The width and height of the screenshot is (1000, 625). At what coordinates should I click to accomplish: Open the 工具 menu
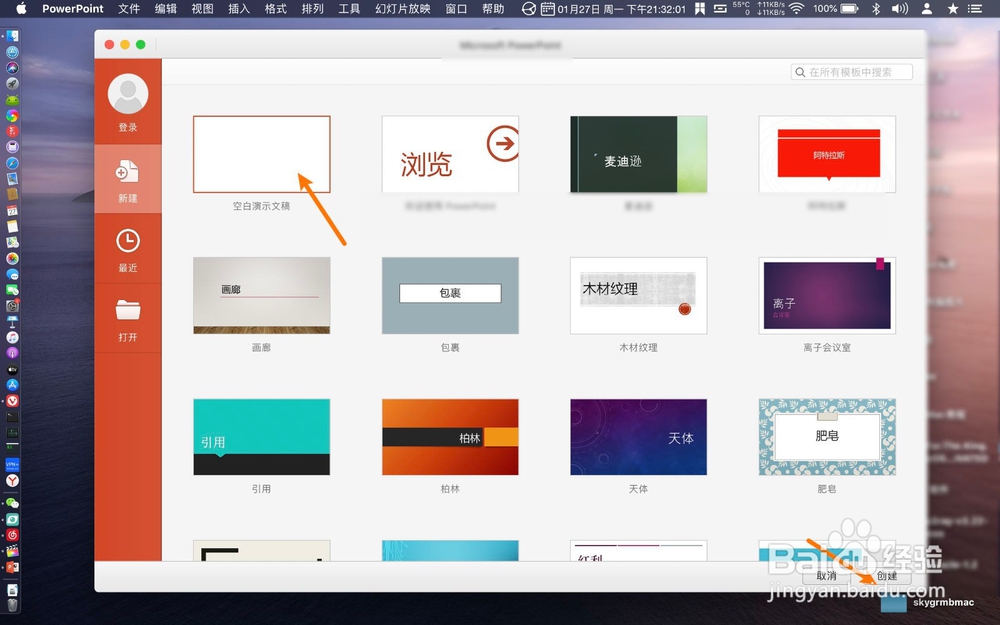[x=349, y=8]
